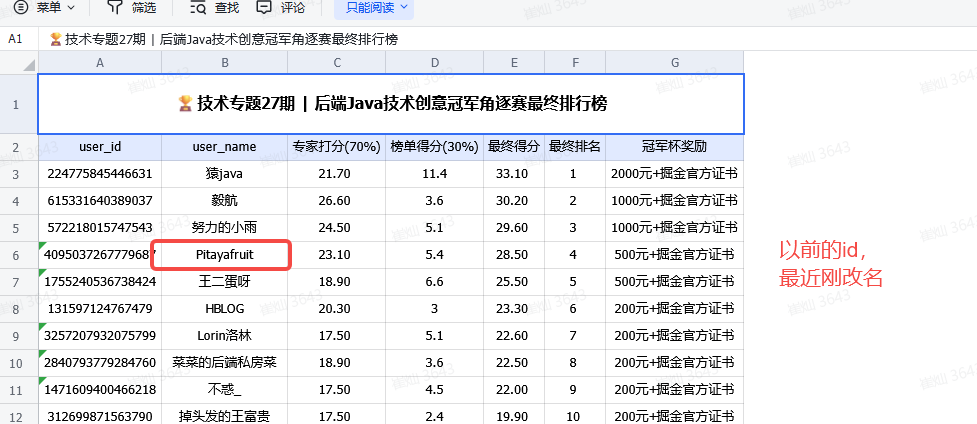977x424 pixels.
Task: Click the 王二蛋呀 name cell
Action: (224, 282)
